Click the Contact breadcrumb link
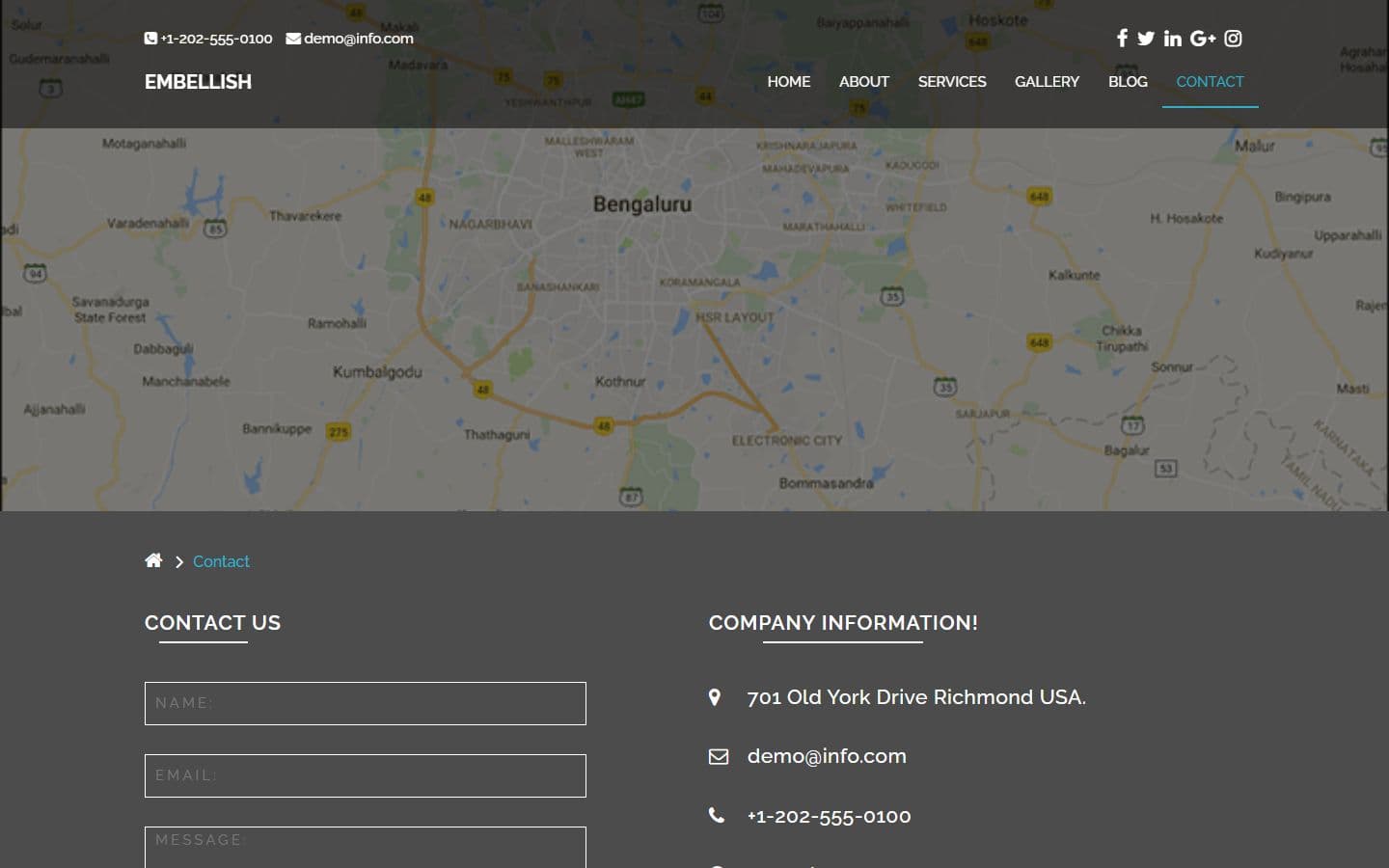Viewport: 1389px width, 868px height. pos(221,561)
